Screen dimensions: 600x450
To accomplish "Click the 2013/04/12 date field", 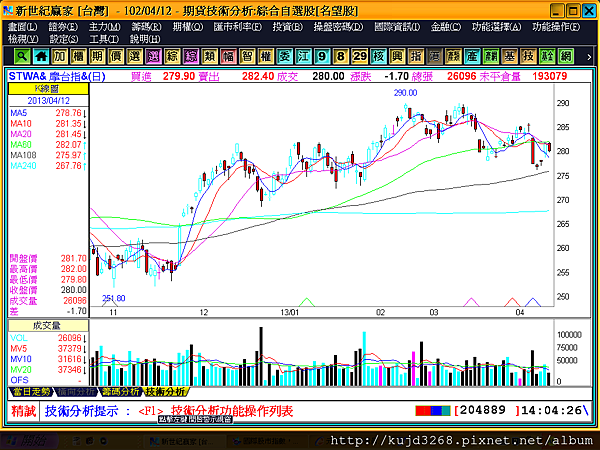I will click(x=48, y=101).
